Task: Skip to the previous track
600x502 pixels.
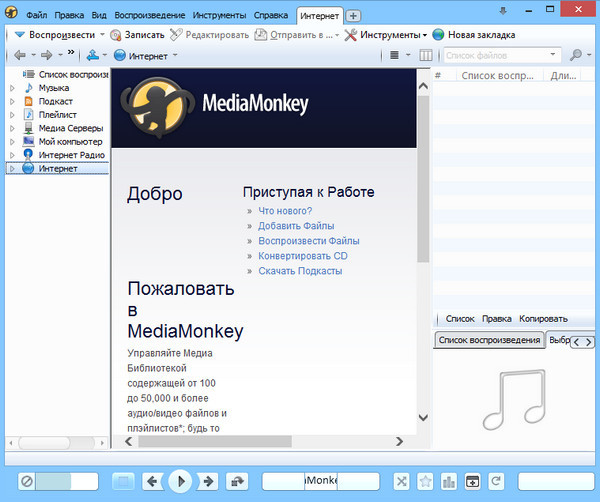Action: coord(152,481)
